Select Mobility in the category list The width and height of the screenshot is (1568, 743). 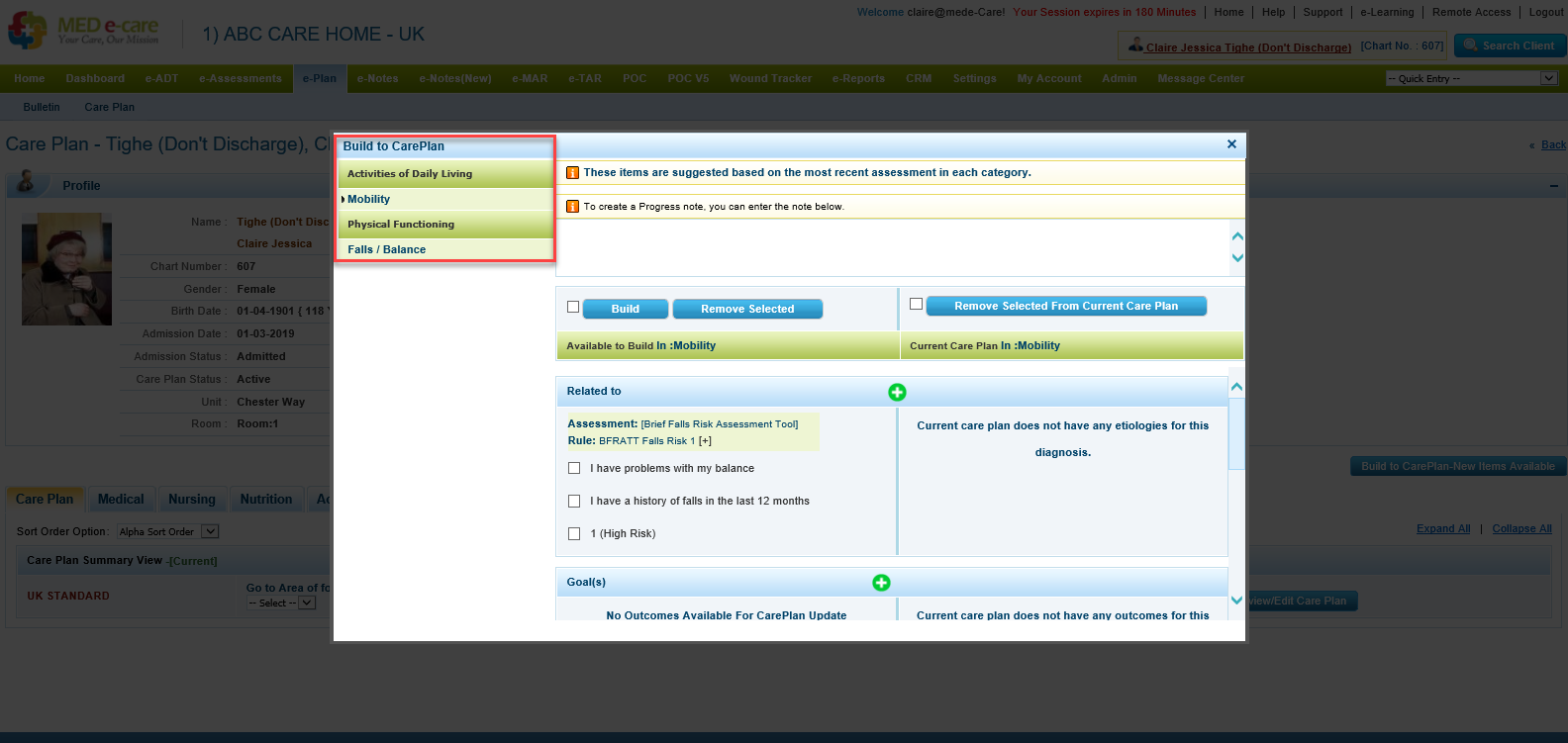(x=369, y=200)
